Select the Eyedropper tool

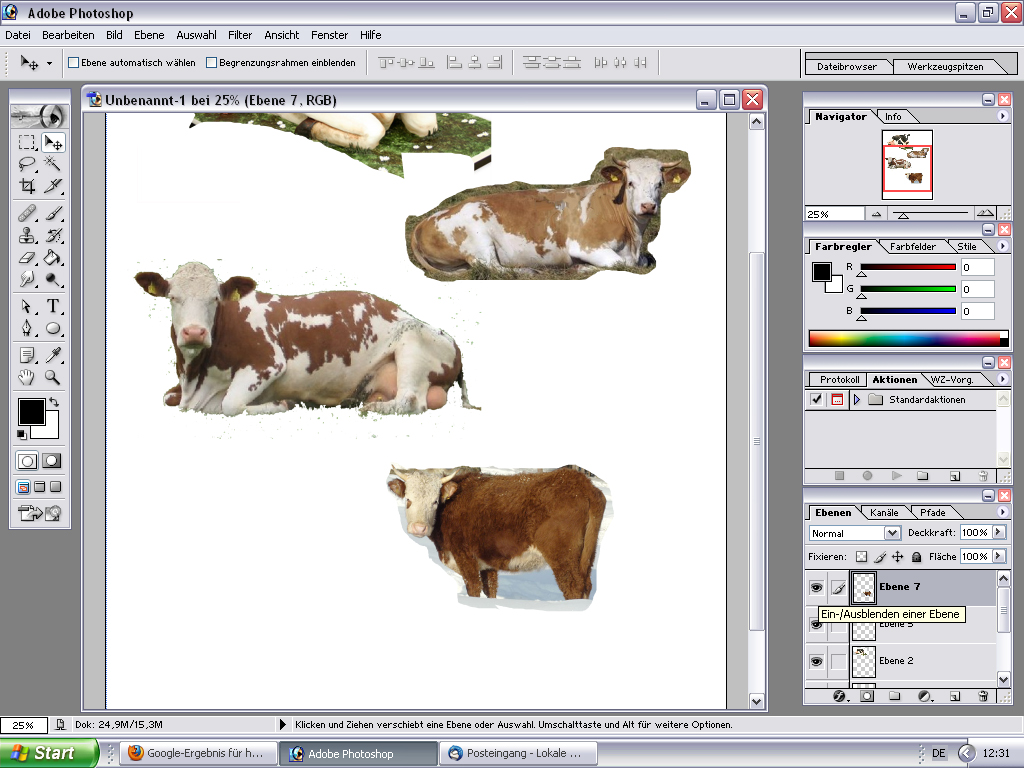pos(52,355)
